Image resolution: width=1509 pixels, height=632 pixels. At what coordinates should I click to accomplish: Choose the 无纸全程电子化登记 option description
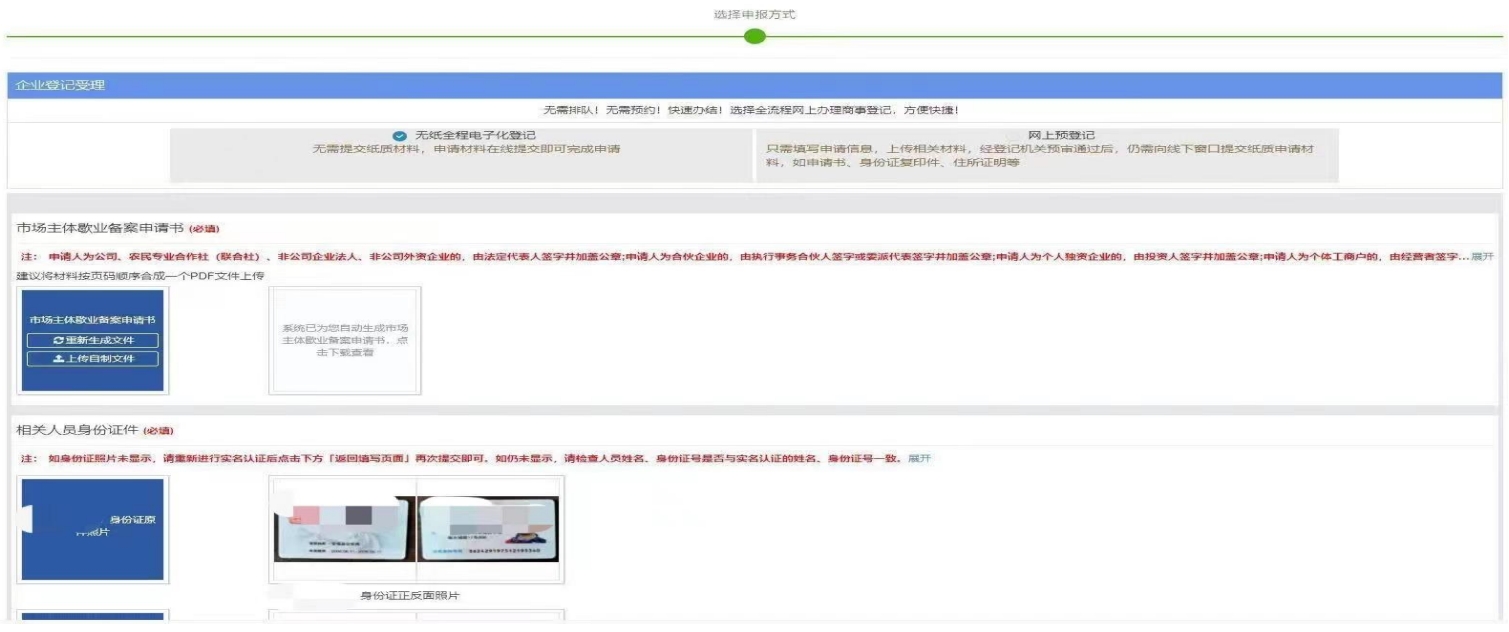coord(466,149)
